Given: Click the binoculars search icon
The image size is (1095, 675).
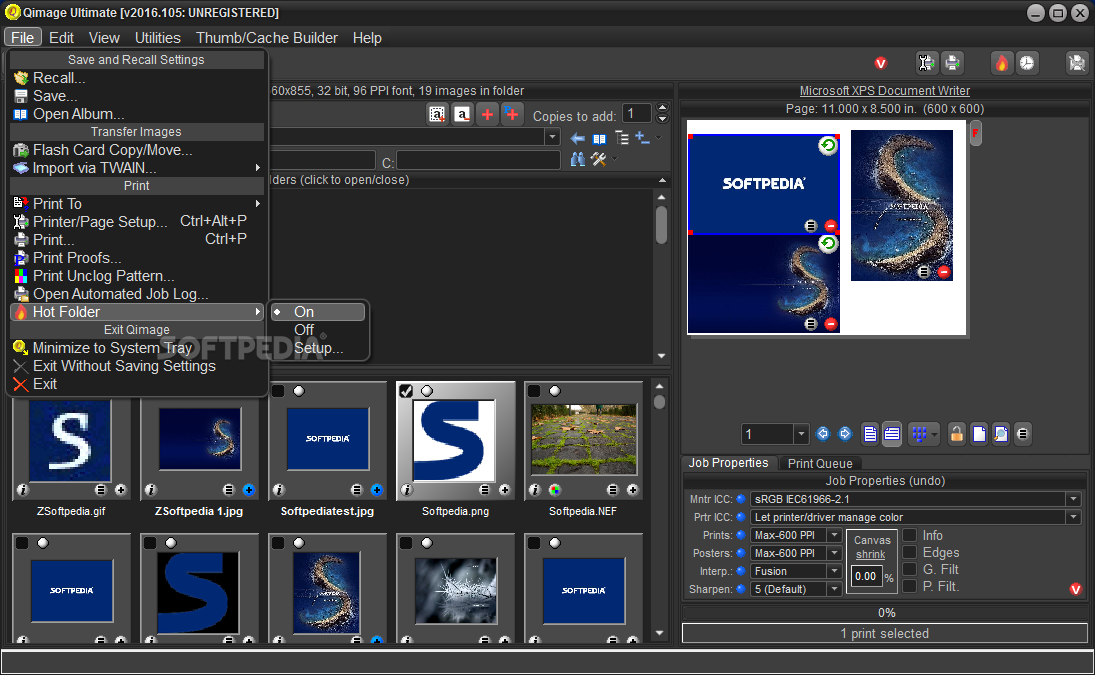Looking at the screenshot, I should click(x=578, y=159).
